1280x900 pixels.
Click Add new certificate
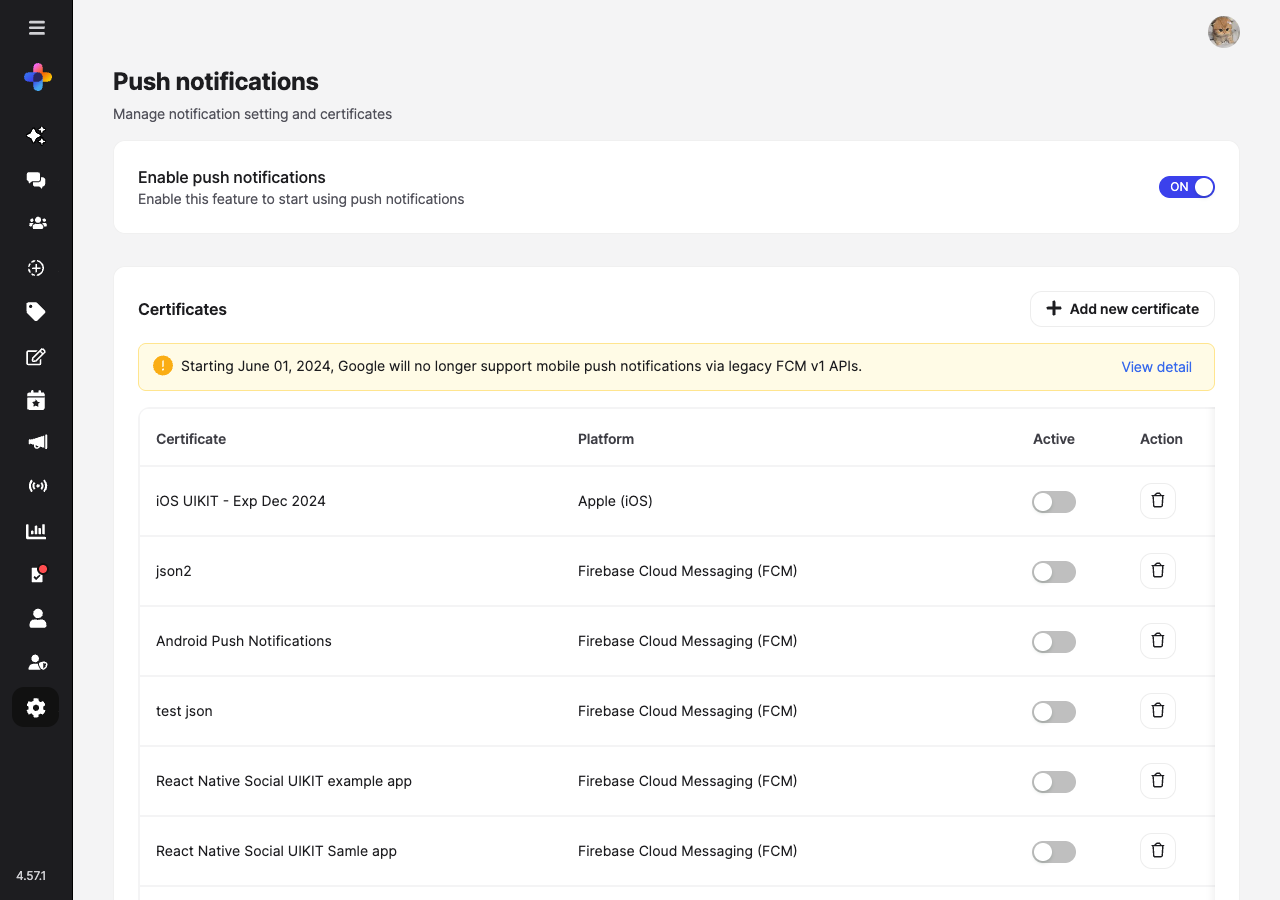click(1122, 309)
